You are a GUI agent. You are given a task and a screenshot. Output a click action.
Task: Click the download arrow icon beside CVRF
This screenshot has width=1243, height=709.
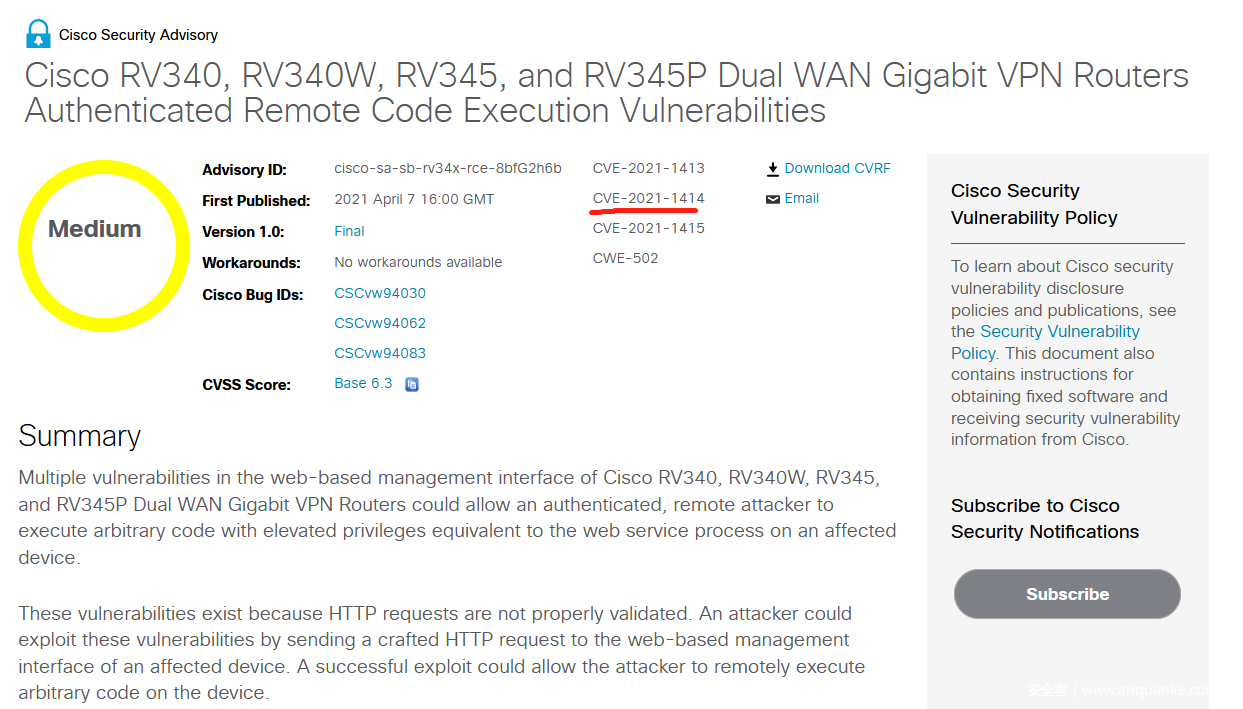click(x=773, y=169)
